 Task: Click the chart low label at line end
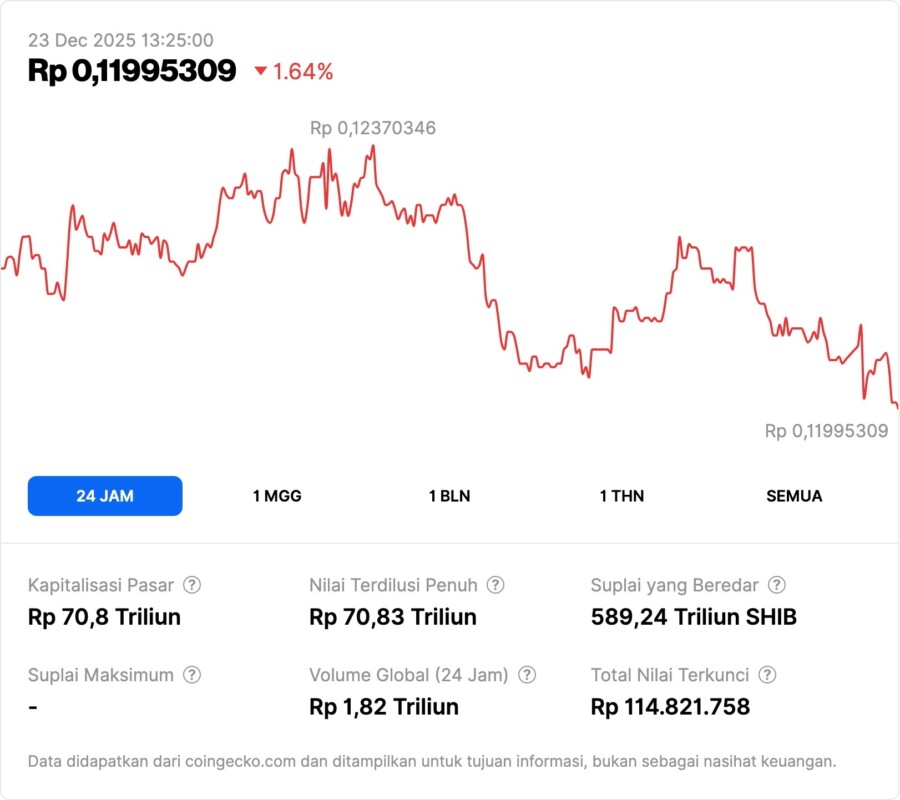click(x=826, y=431)
